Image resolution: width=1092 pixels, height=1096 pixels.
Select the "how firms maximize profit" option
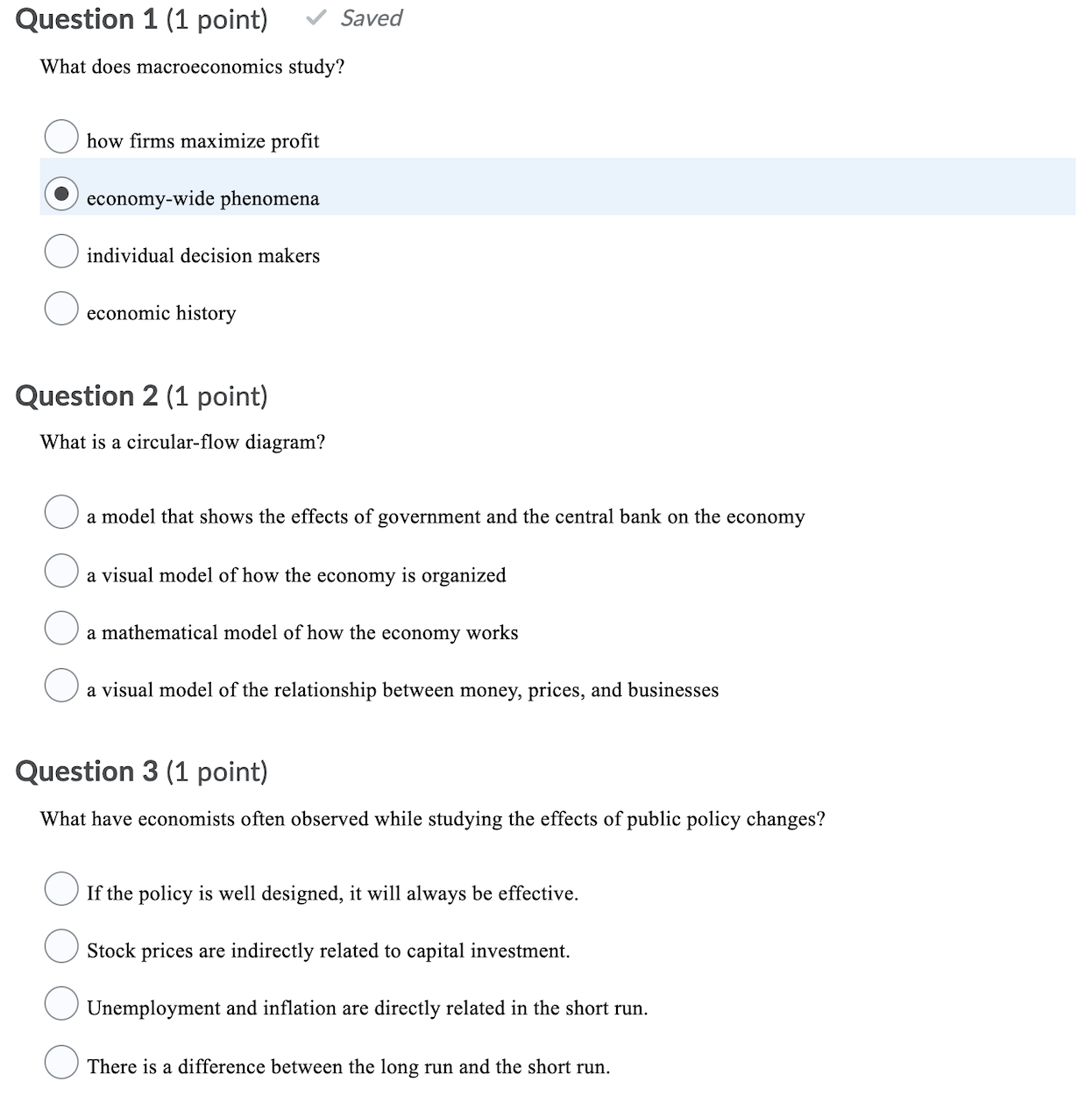click(x=61, y=137)
